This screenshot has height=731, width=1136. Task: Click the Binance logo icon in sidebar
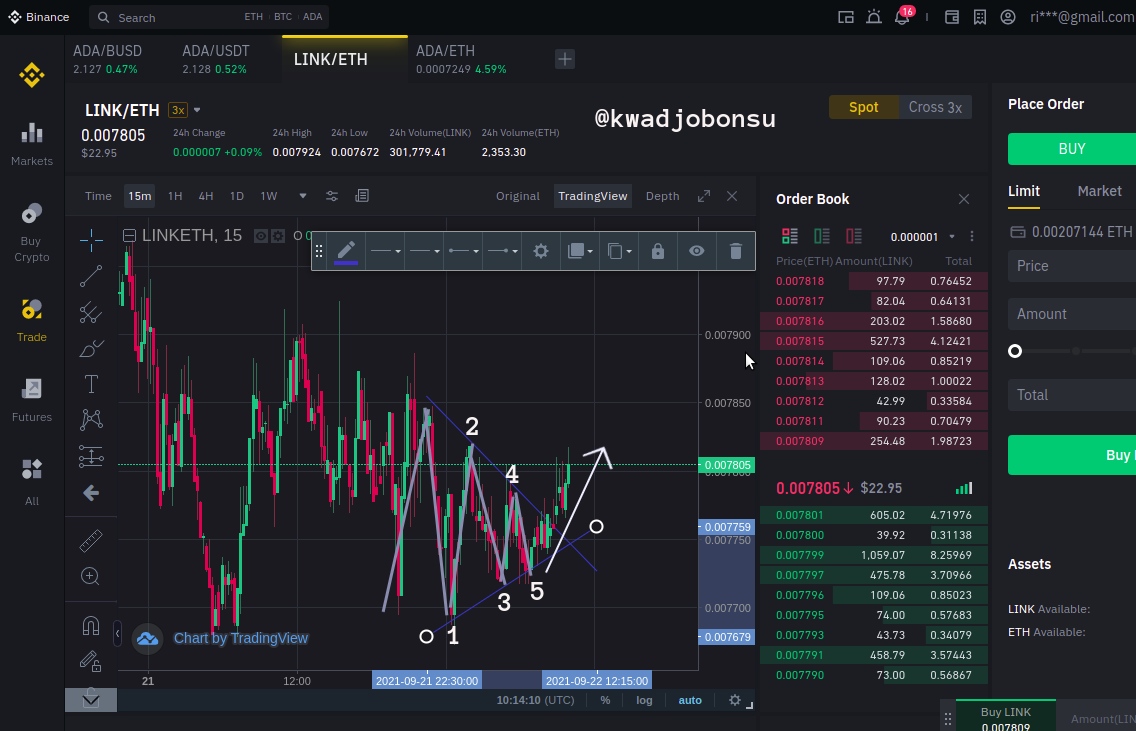tap(32, 75)
